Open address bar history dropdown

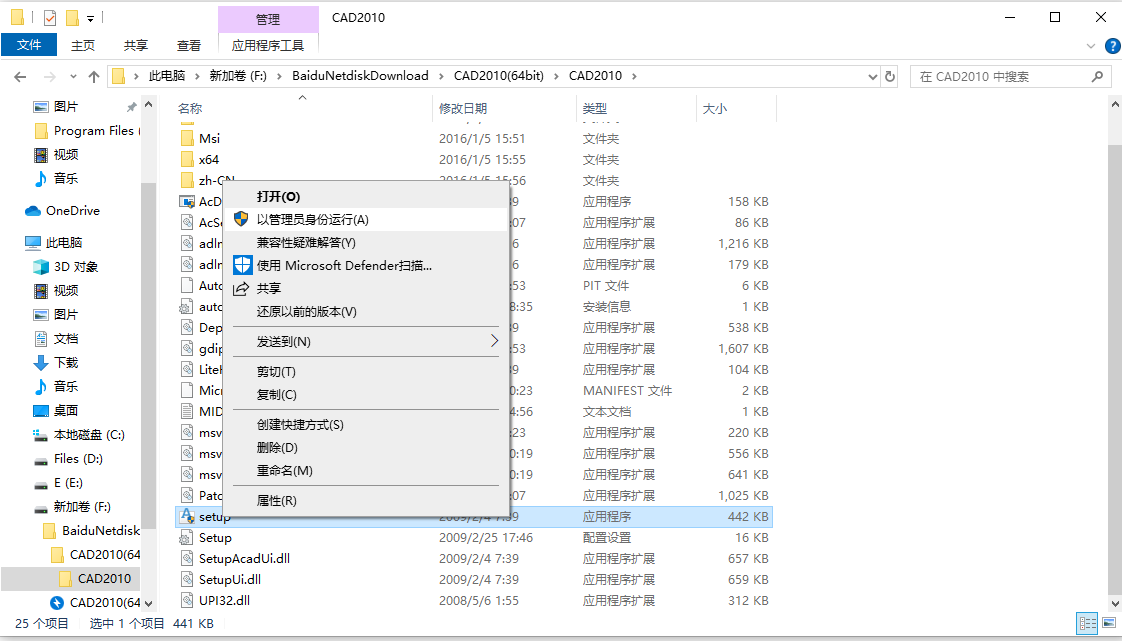point(872,77)
